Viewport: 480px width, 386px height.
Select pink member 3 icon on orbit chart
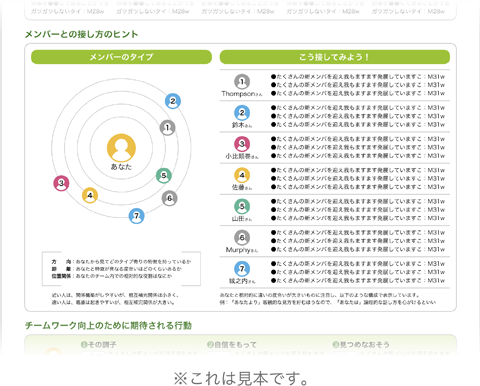point(61,183)
